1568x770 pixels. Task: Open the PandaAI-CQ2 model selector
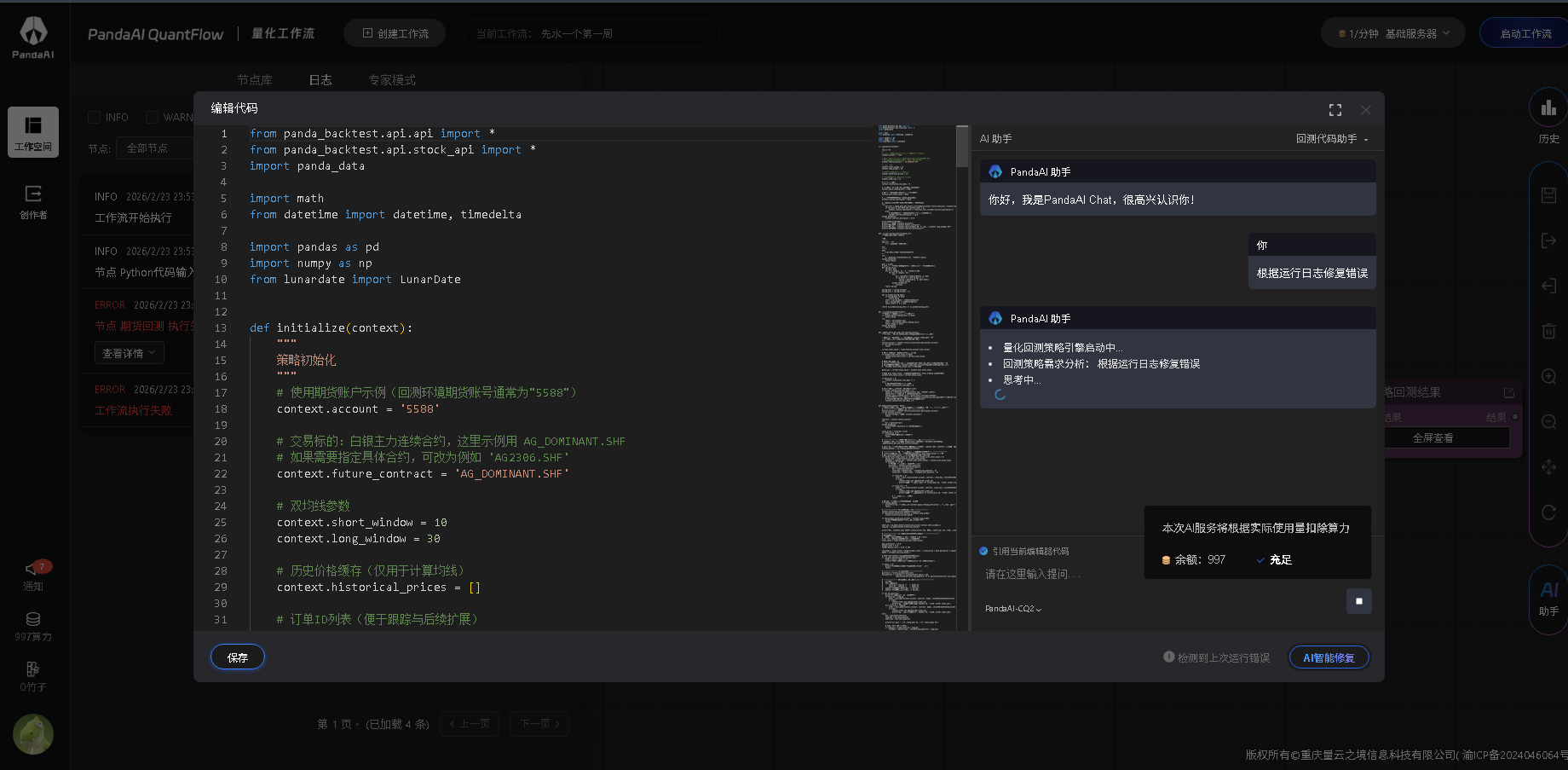point(1013,609)
